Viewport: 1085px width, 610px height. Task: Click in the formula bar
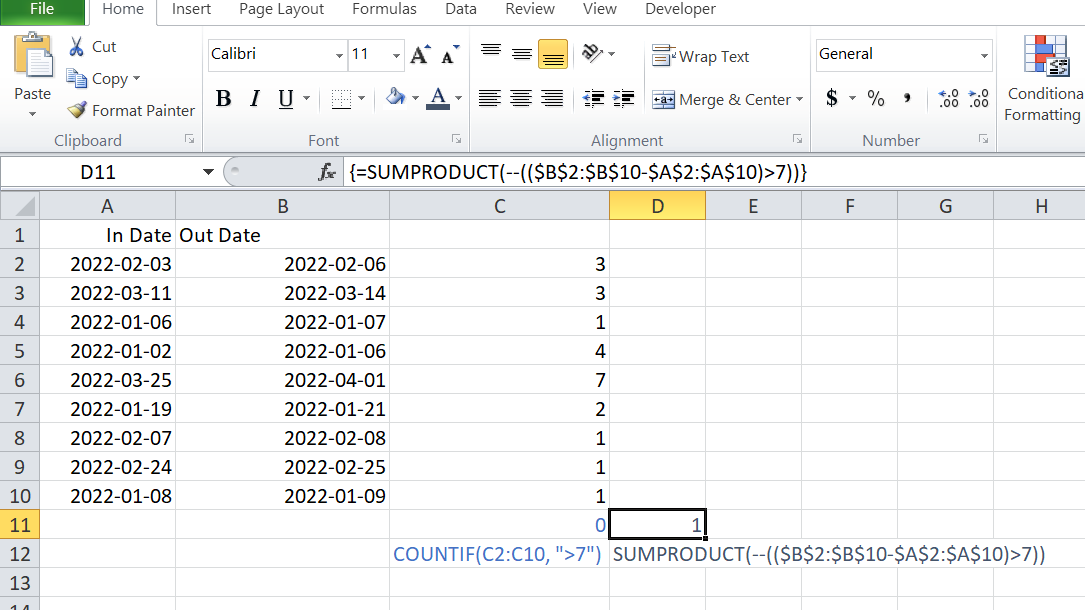[x=714, y=172]
